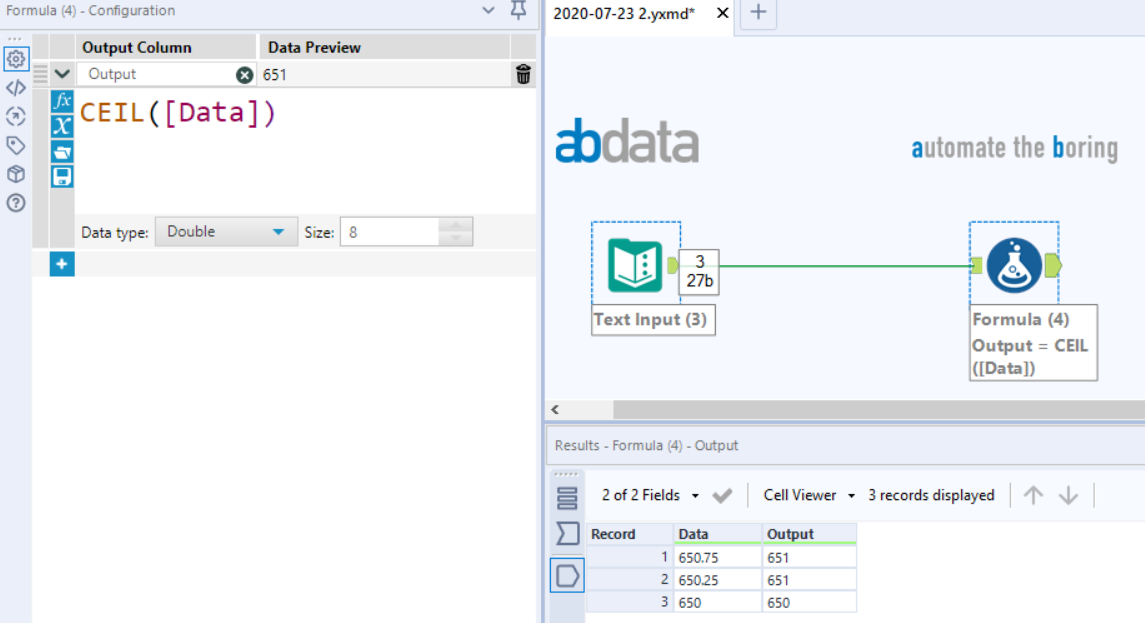Open Help using the question mark icon

point(15,200)
